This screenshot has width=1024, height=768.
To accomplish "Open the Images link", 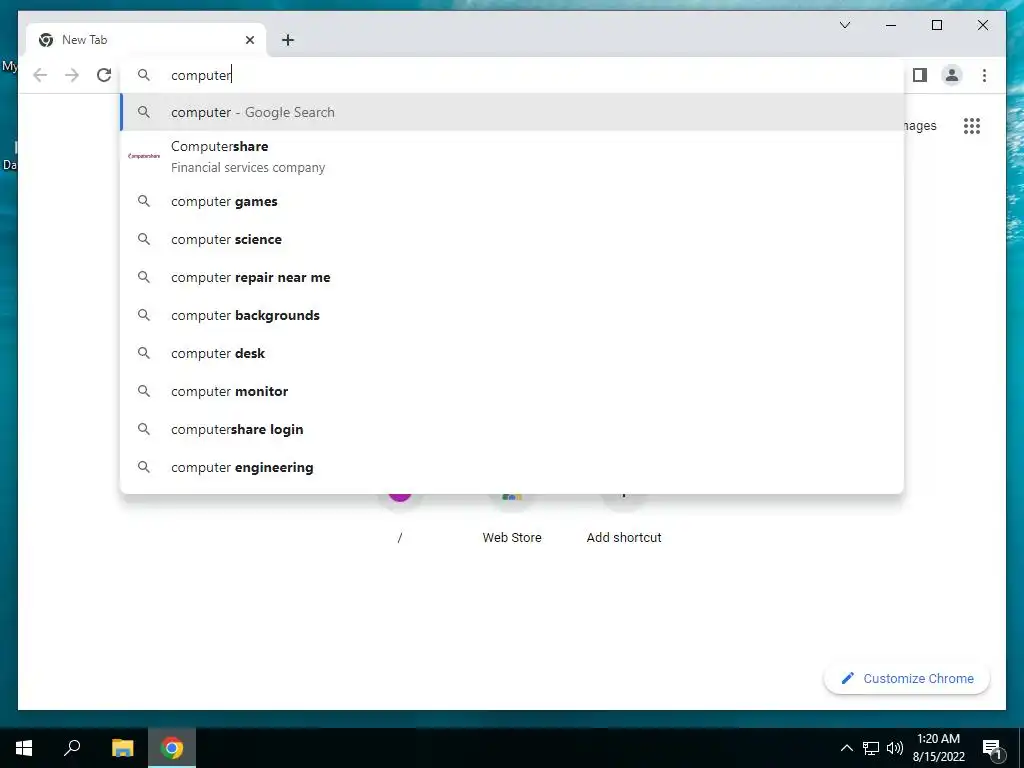I will [x=920, y=125].
